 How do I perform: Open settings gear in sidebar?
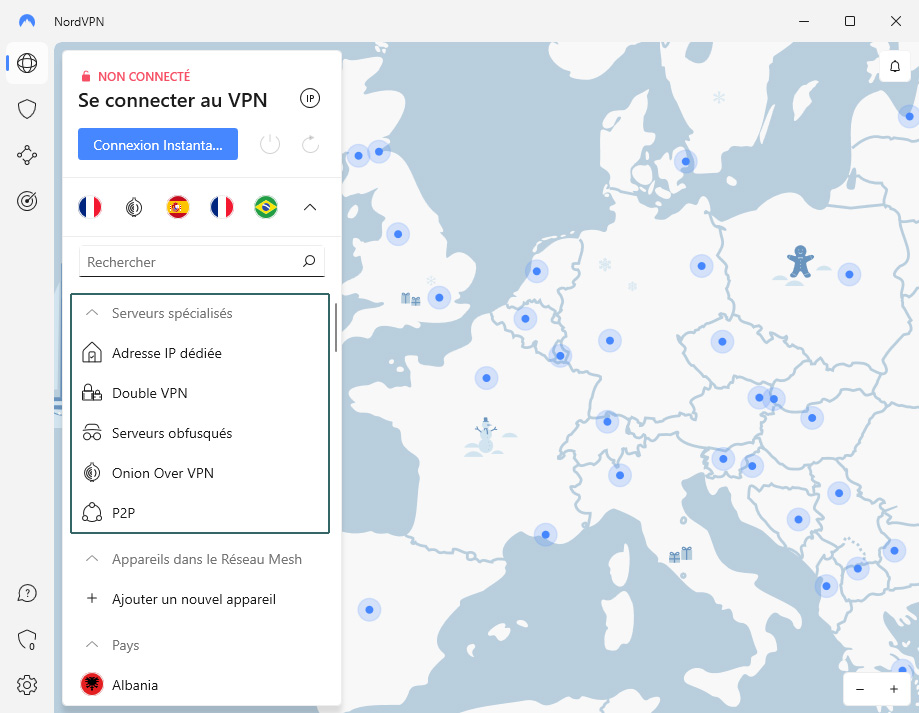pyautogui.click(x=27, y=684)
